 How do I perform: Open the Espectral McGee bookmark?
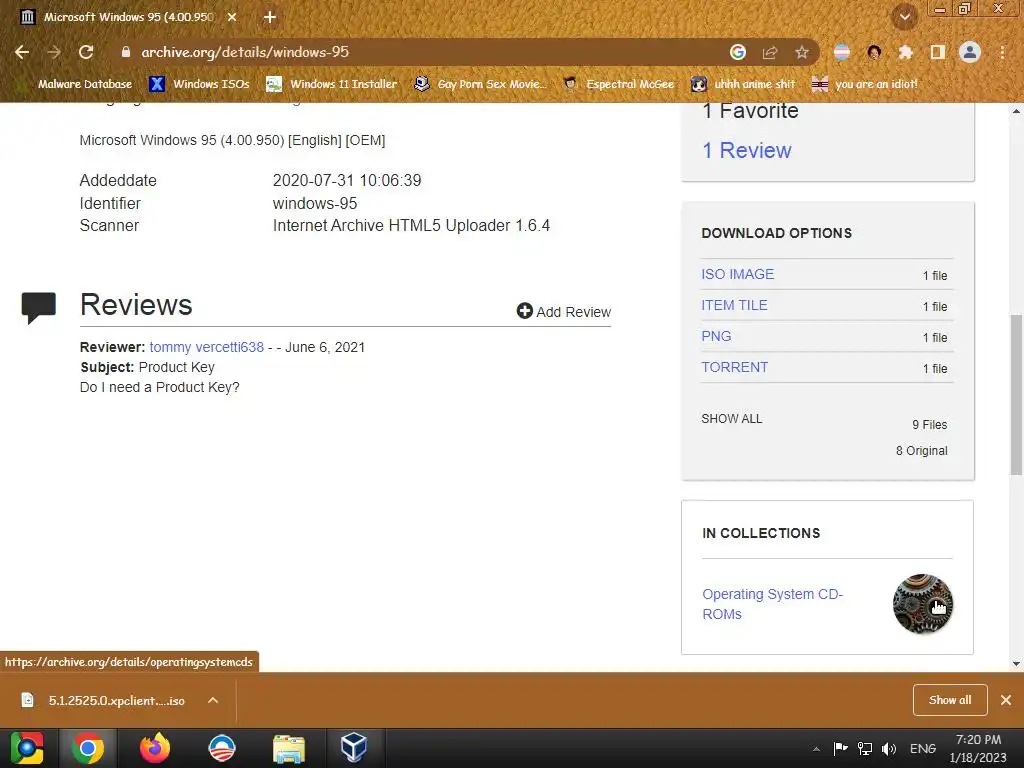618,84
